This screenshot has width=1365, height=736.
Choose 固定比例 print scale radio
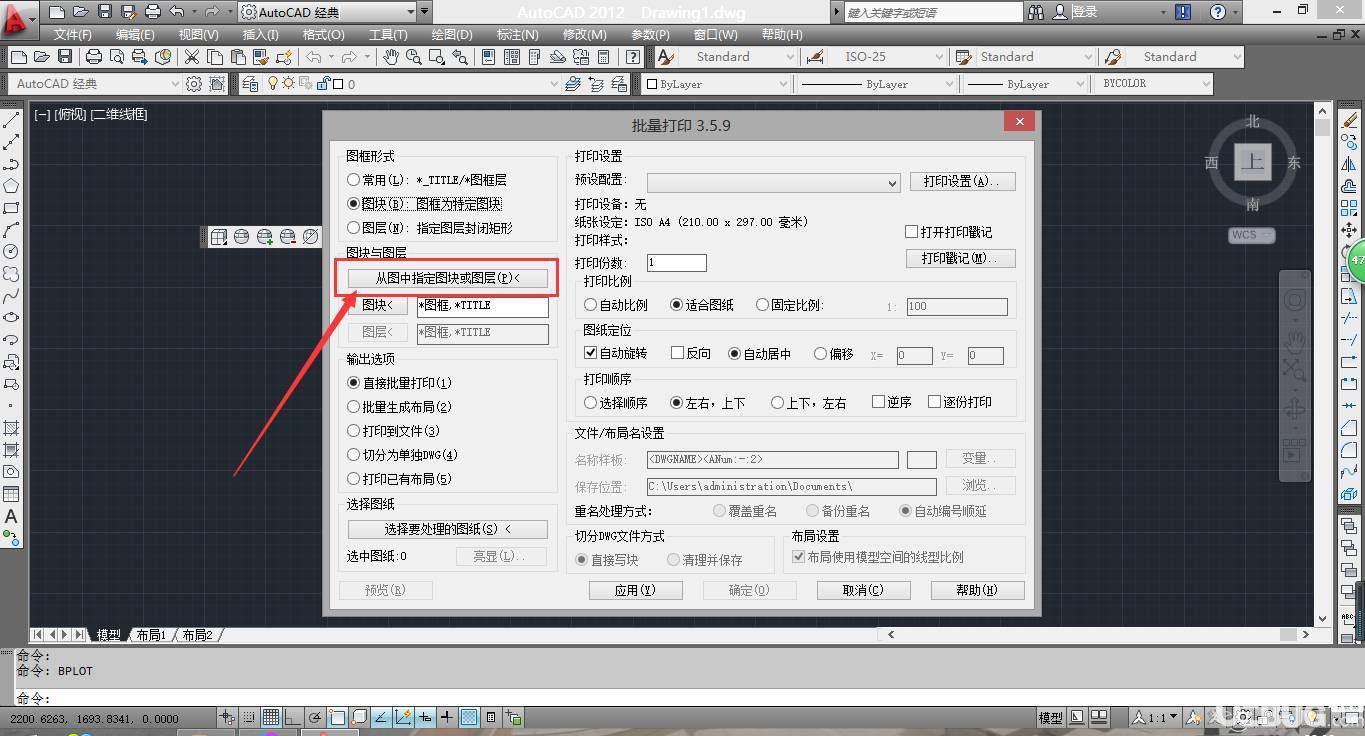763,305
